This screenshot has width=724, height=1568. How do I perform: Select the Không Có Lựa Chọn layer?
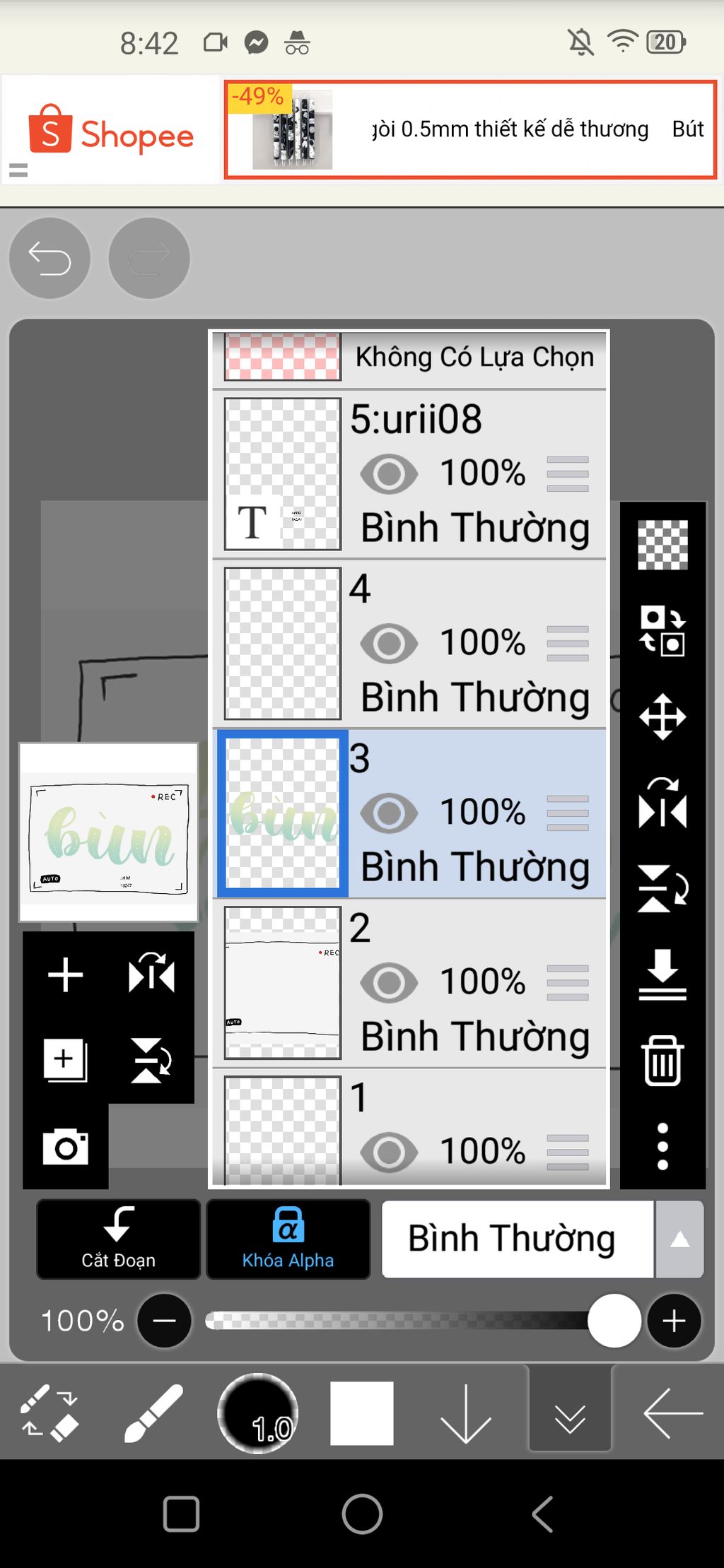pos(410,358)
